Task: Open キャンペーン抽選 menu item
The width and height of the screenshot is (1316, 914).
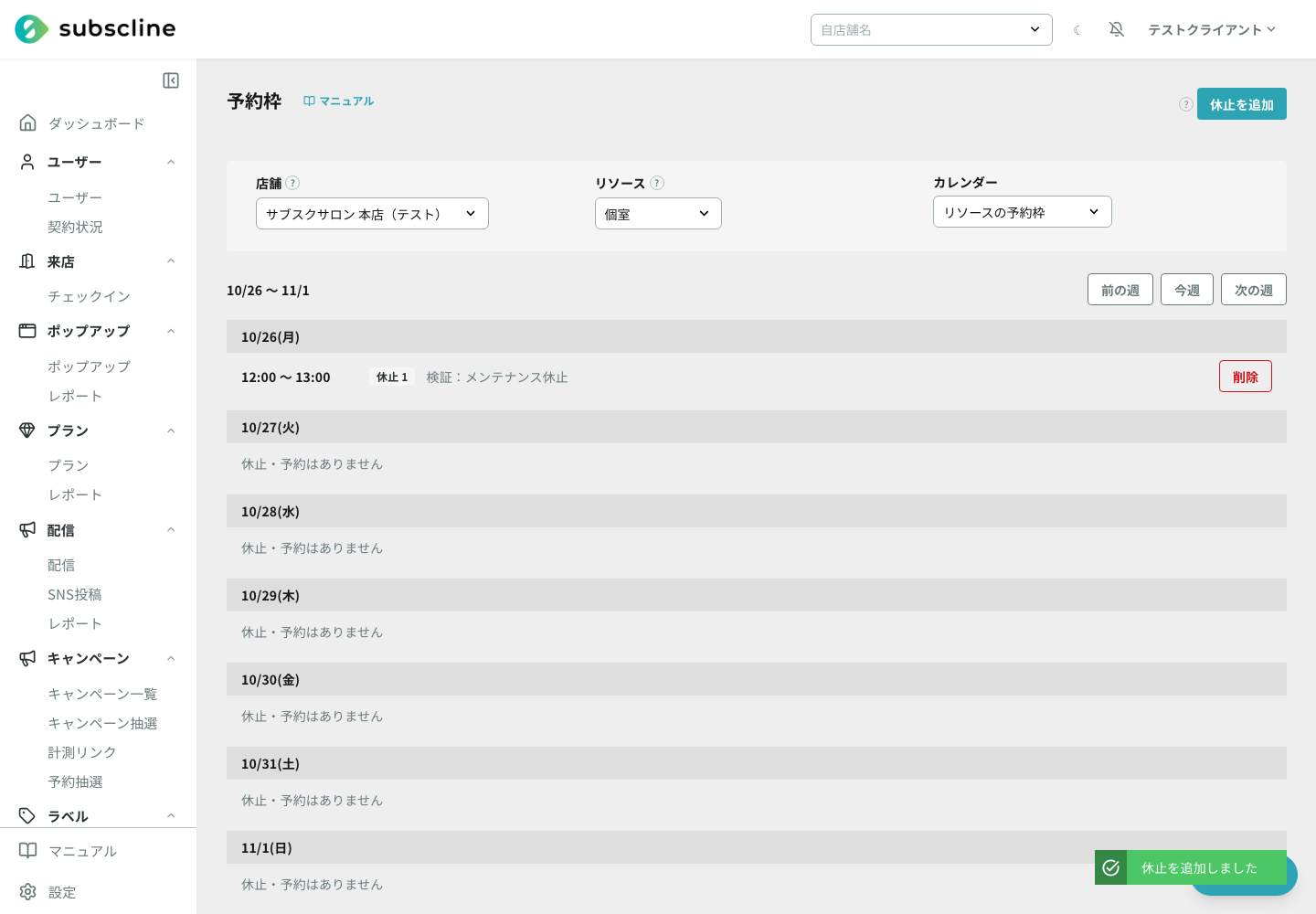Action: point(102,723)
